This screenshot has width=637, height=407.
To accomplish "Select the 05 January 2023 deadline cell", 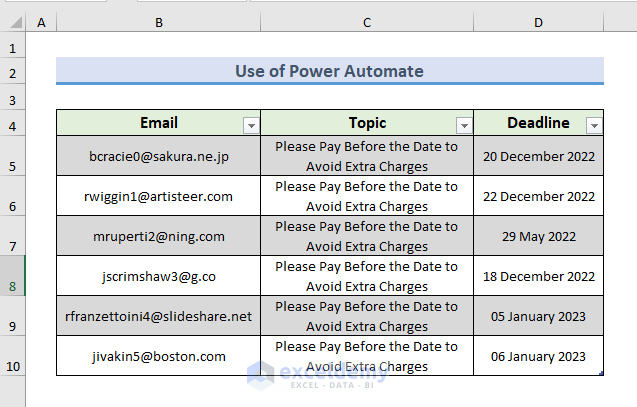I will (x=538, y=316).
